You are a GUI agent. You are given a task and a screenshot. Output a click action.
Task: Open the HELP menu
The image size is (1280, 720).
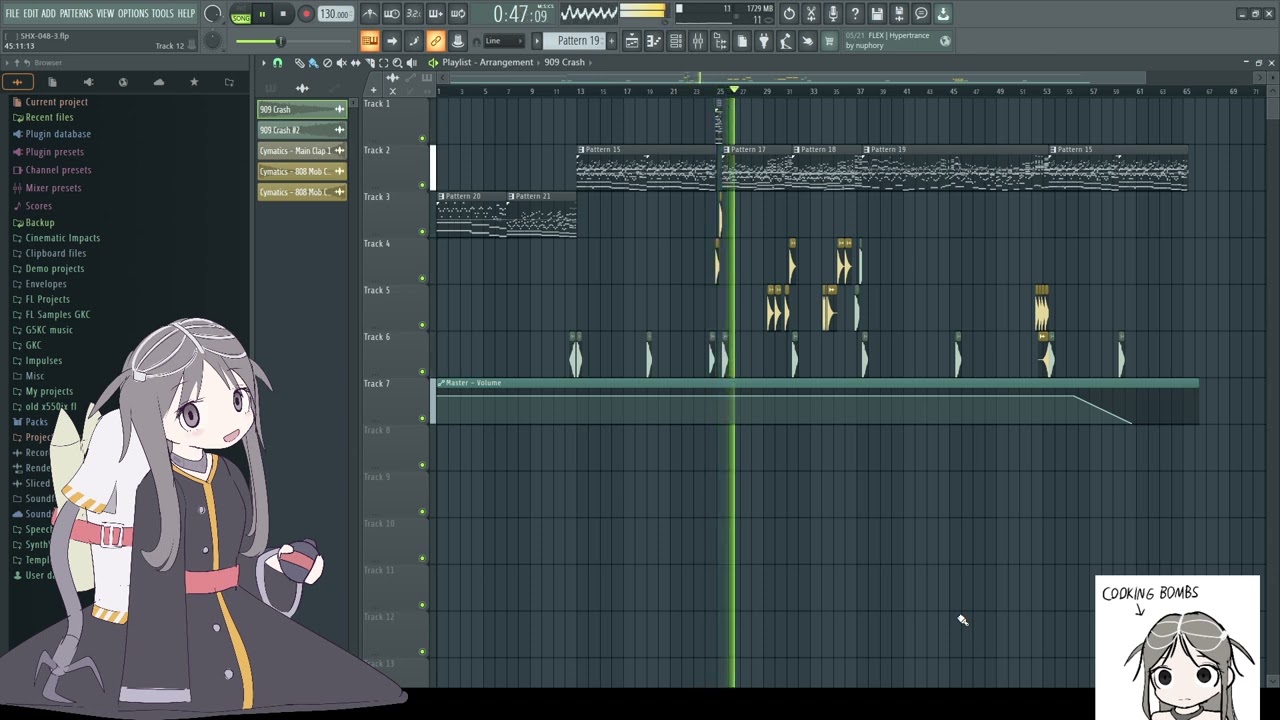pos(186,14)
